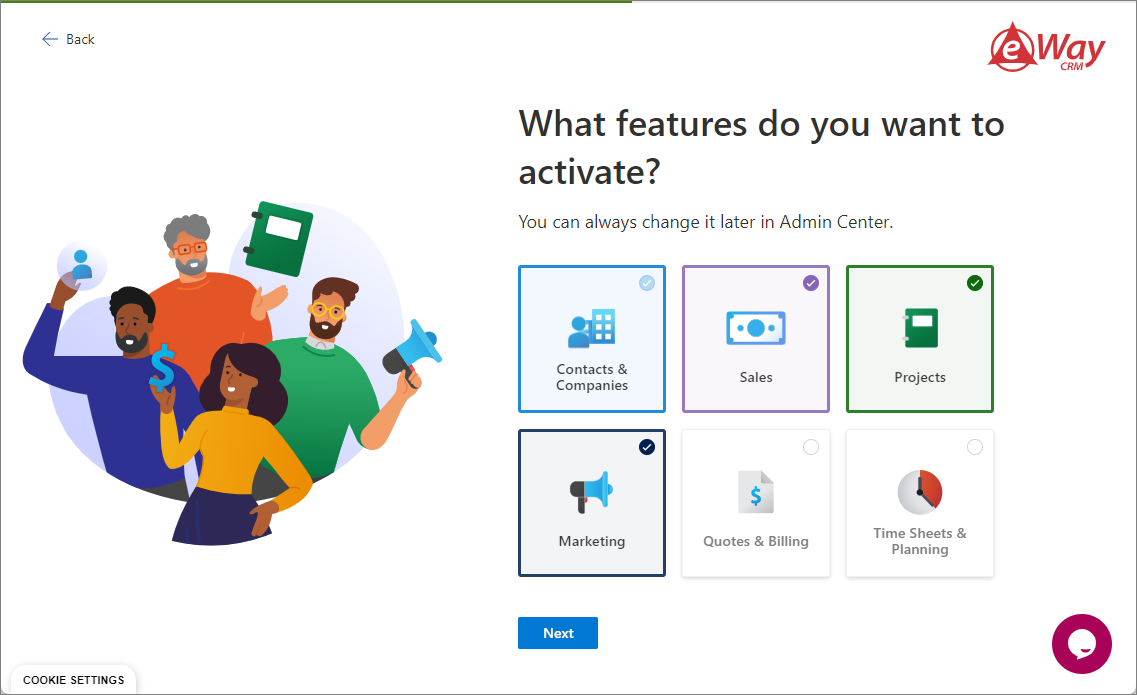Click the Quotes & Billing dollar document icon
This screenshot has width=1137, height=695.
pyautogui.click(x=756, y=492)
